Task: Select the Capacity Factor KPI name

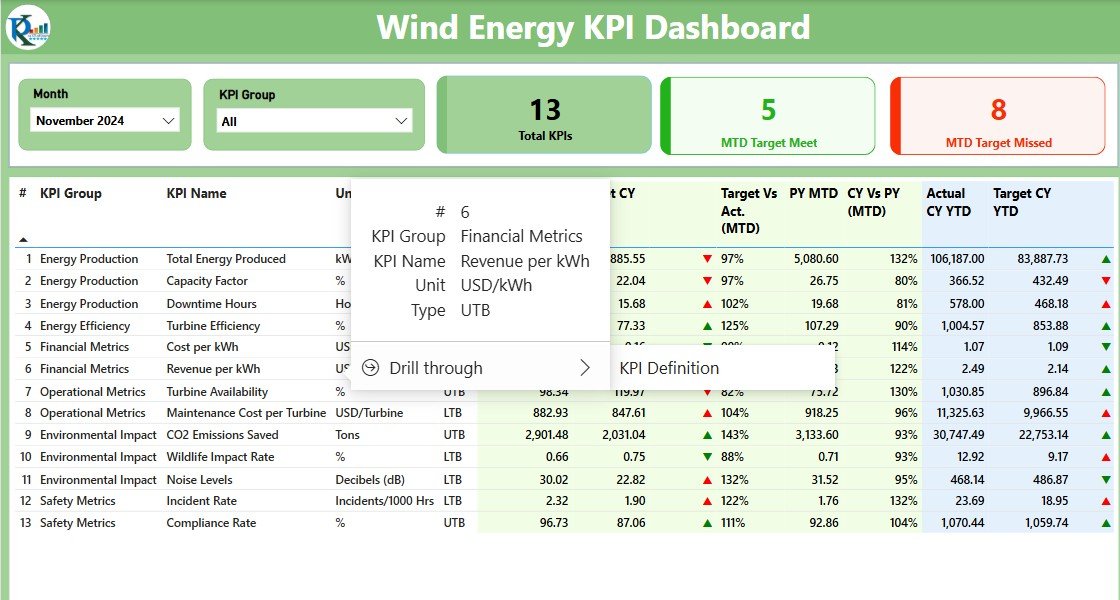Action: click(207, 281)
